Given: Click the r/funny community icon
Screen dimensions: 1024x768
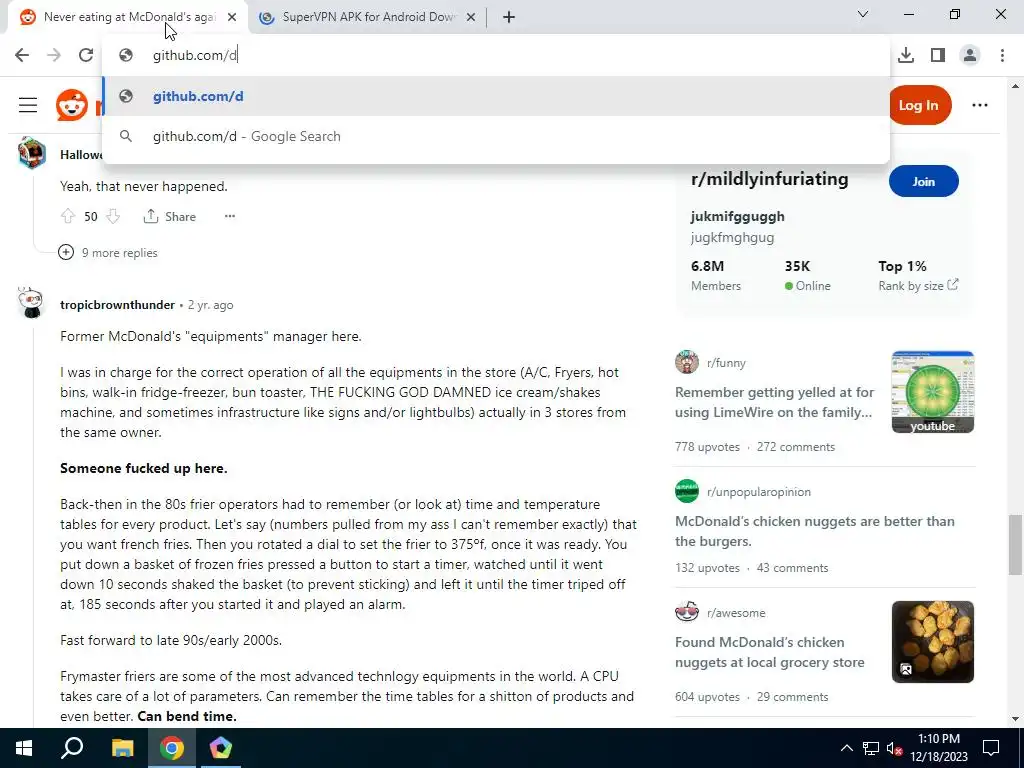Looking at the screenshot, I should (x=686, y=362).
